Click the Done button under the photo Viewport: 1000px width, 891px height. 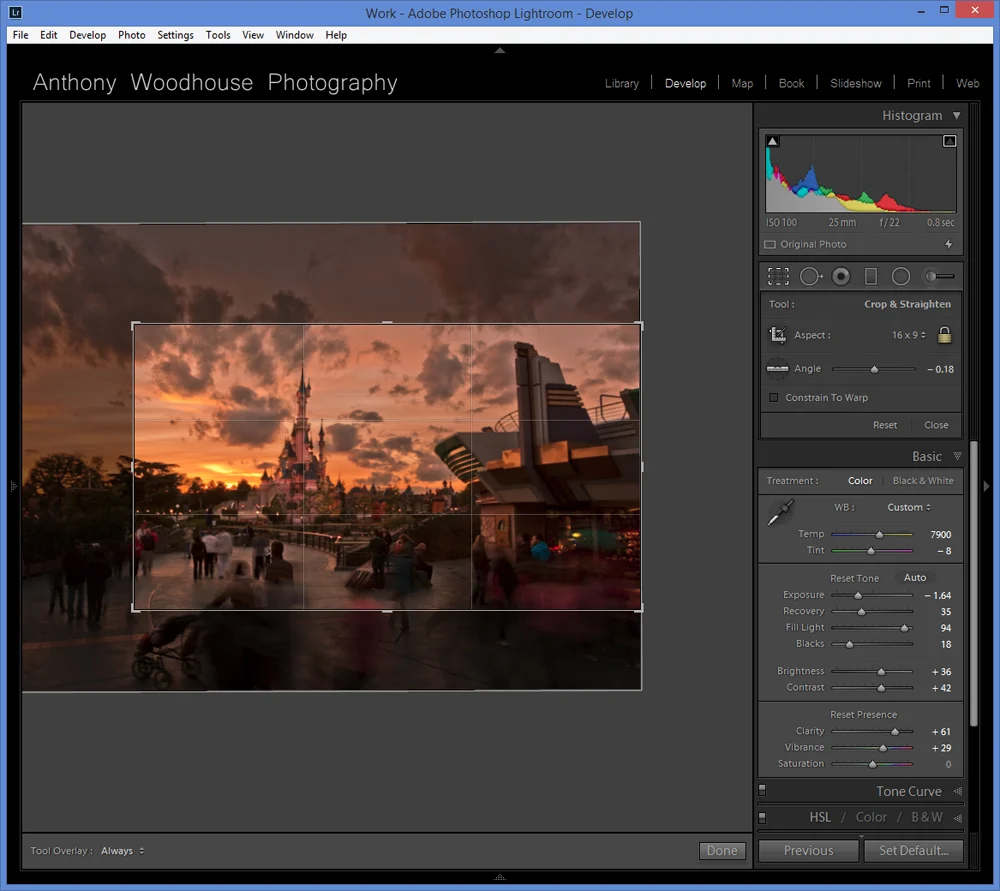(722, 850)
